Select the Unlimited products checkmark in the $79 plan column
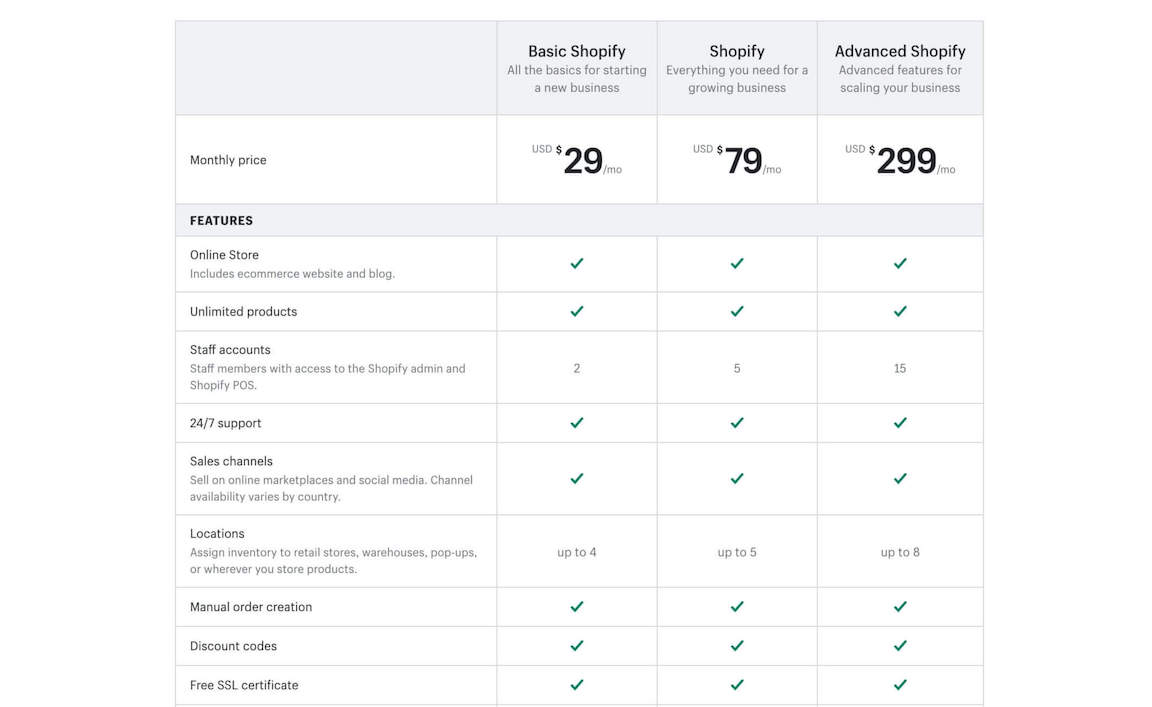1152x707 pixels. (737, 311)
